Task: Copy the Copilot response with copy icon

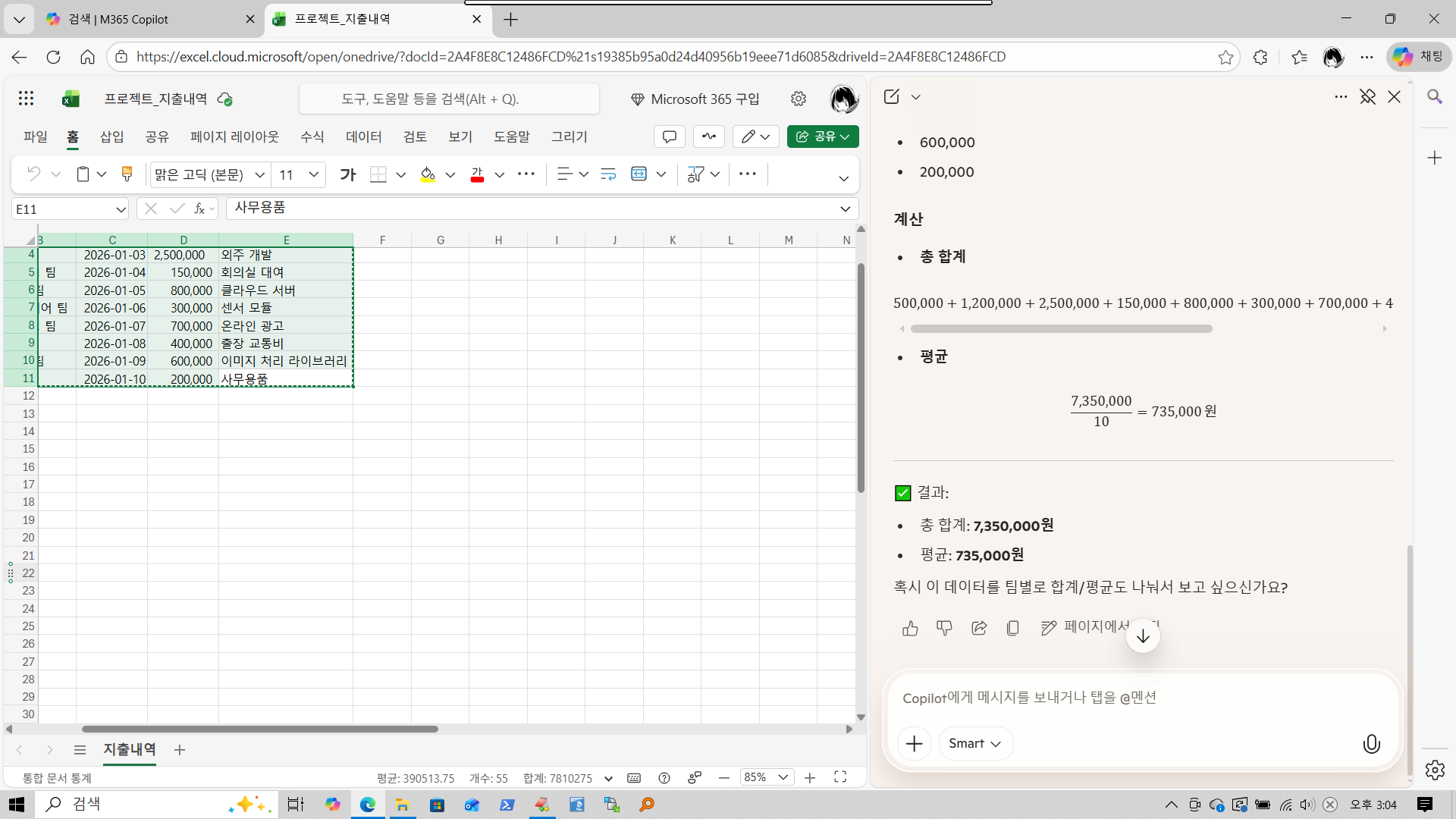Action: pyautogui.click(x=1012, y=628)
